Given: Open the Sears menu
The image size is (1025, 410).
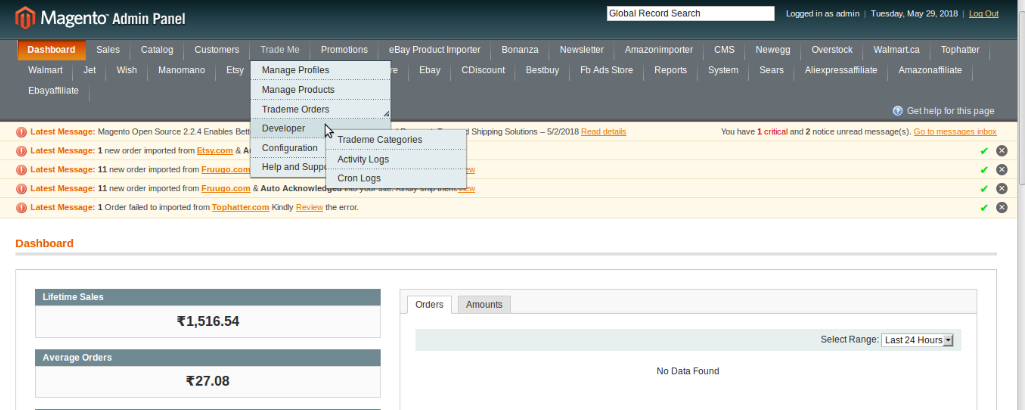Looking at the screenshot, I should 771,70.
